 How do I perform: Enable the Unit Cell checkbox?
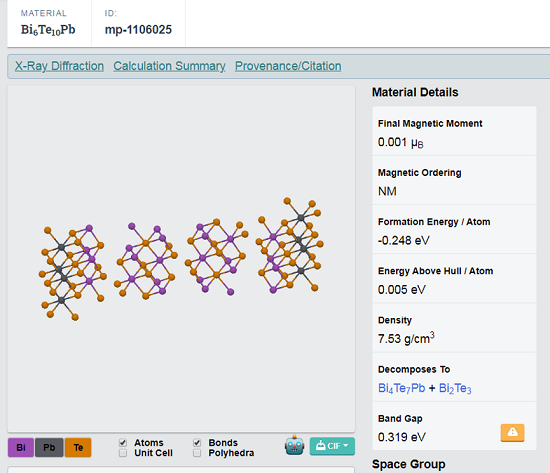pyautogui.click(x=123, y=453)
